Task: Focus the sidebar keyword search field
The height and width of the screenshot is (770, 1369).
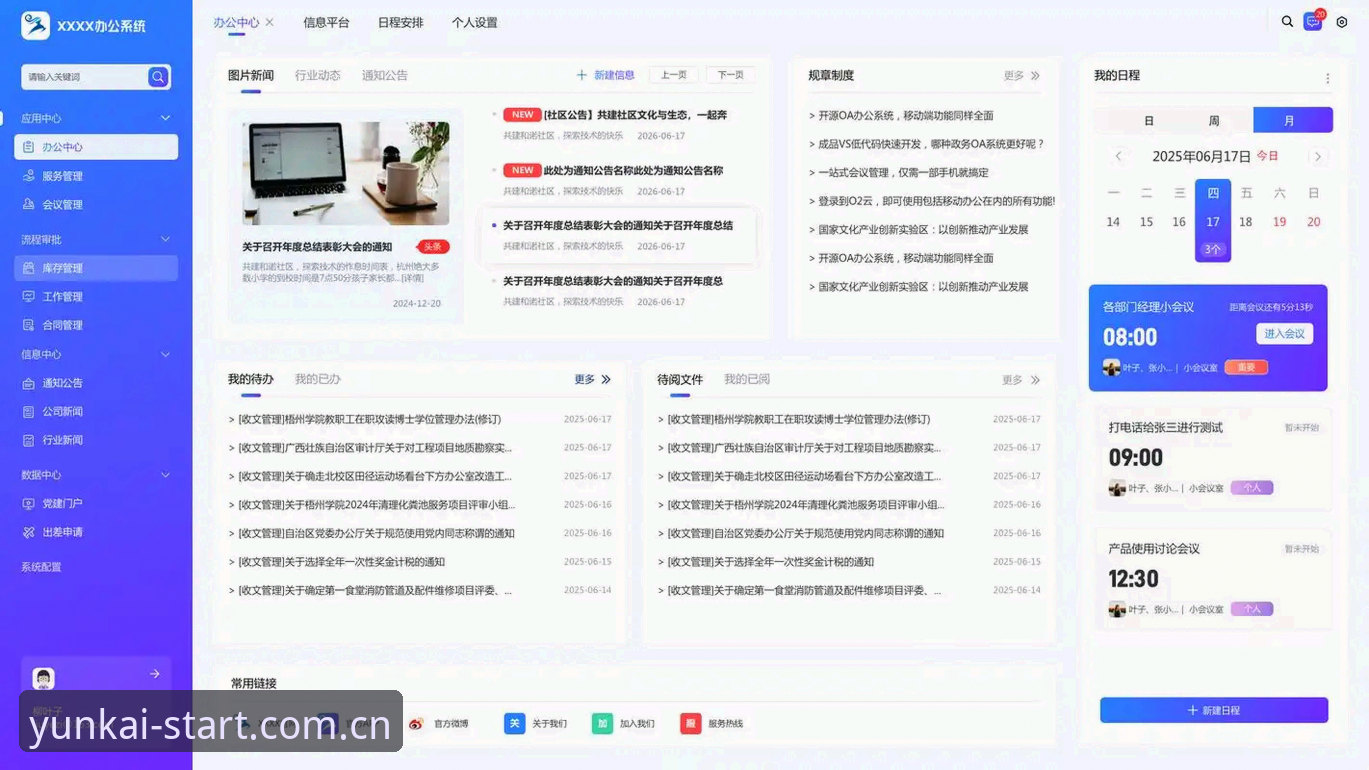Action: click(x=85, y=77)
